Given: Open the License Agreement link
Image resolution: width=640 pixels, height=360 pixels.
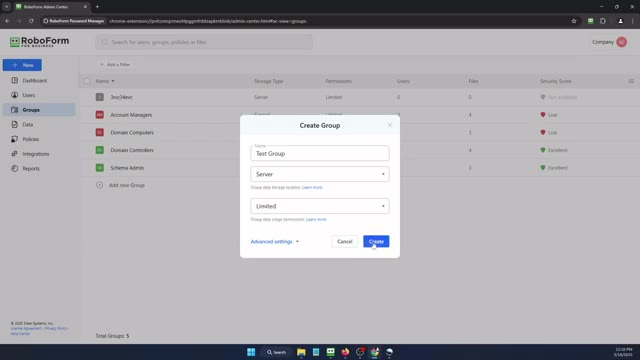Looking at the screenshot, I should [26, 328].
